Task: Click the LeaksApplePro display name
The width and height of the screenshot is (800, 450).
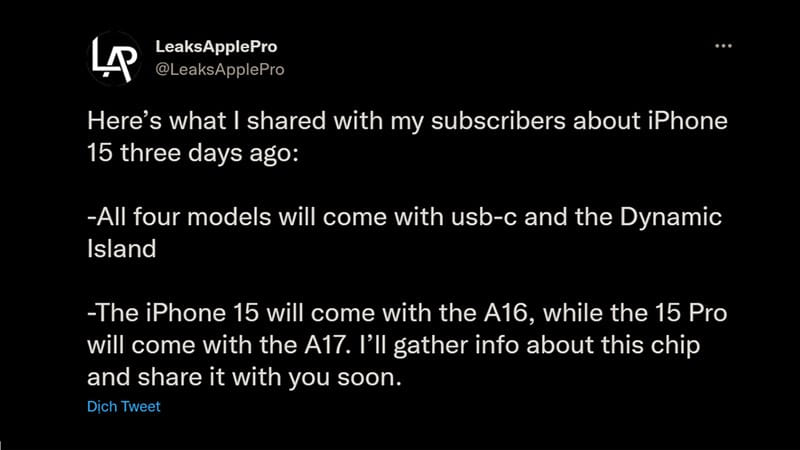Action: pyautogui.click(x=216, y=46)
